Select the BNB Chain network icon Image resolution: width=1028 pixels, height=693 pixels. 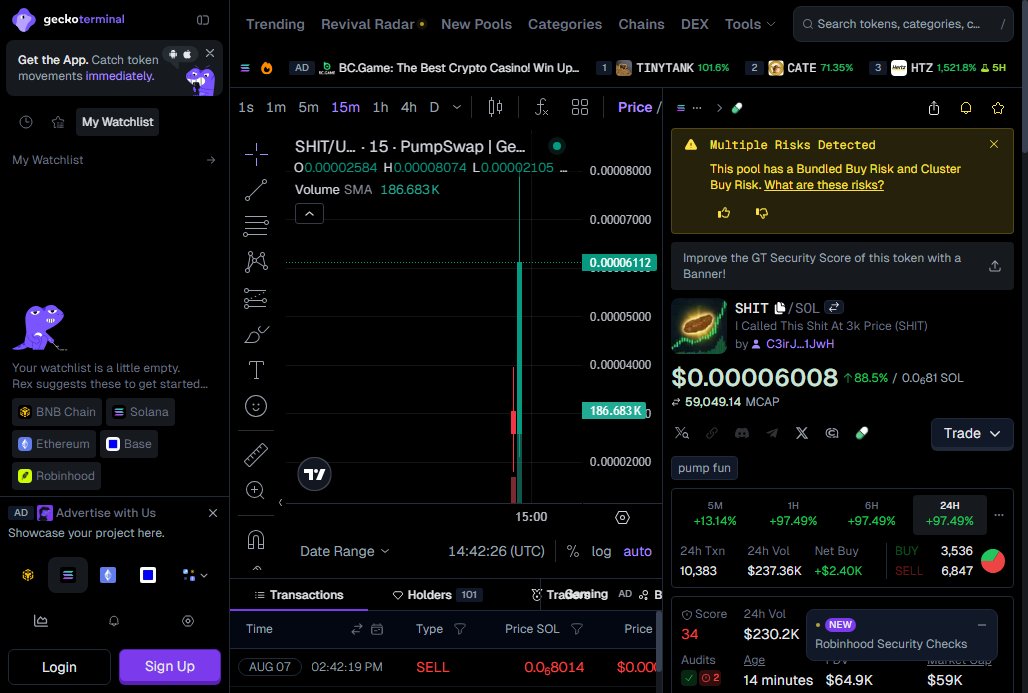pos(28,575)
